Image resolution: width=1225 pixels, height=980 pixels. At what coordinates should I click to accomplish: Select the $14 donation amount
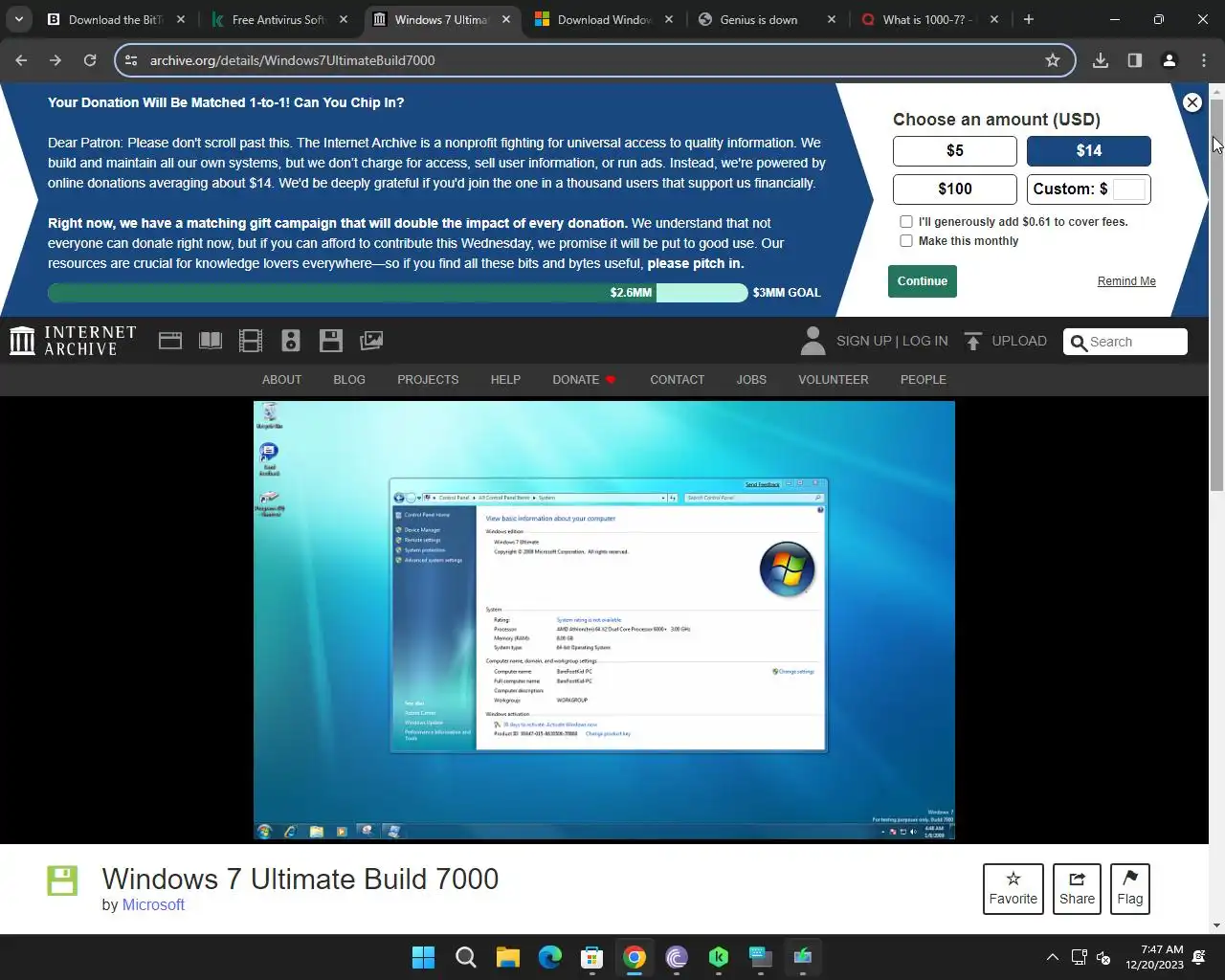[1089, 150]
